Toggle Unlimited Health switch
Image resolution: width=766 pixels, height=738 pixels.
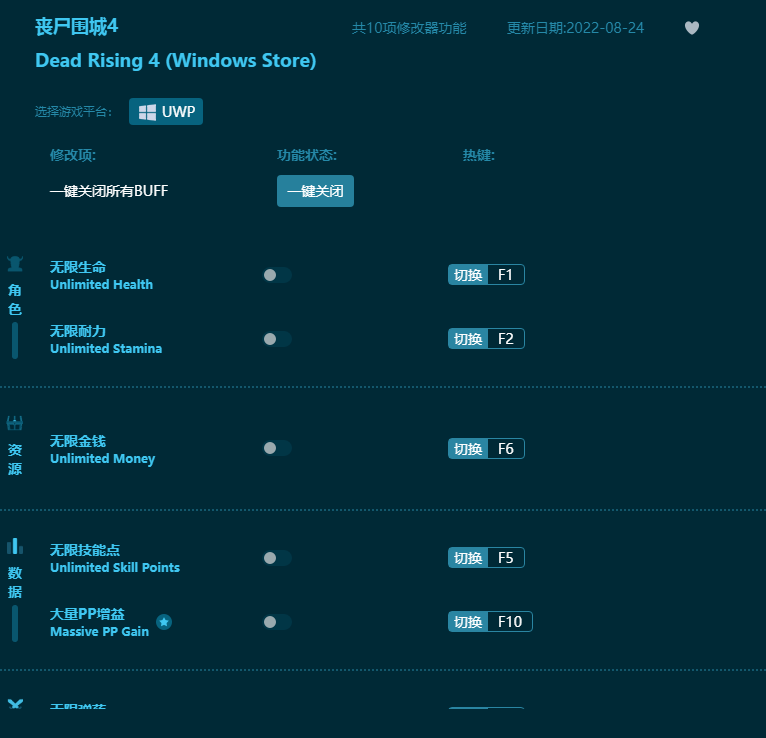tap(277, 275)
